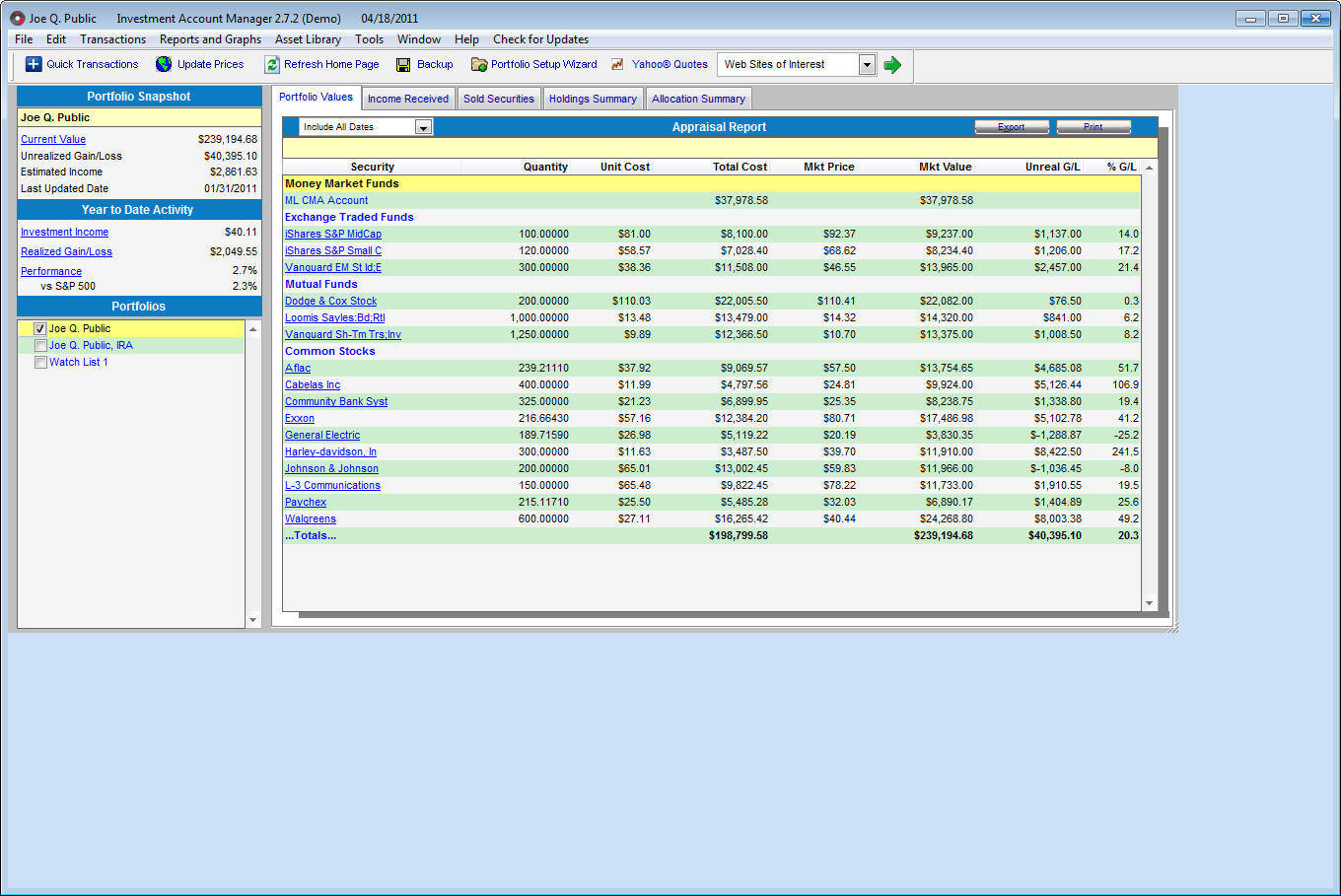Click the Portfolio Setup Wizard icon

click(x=479, y=64)
